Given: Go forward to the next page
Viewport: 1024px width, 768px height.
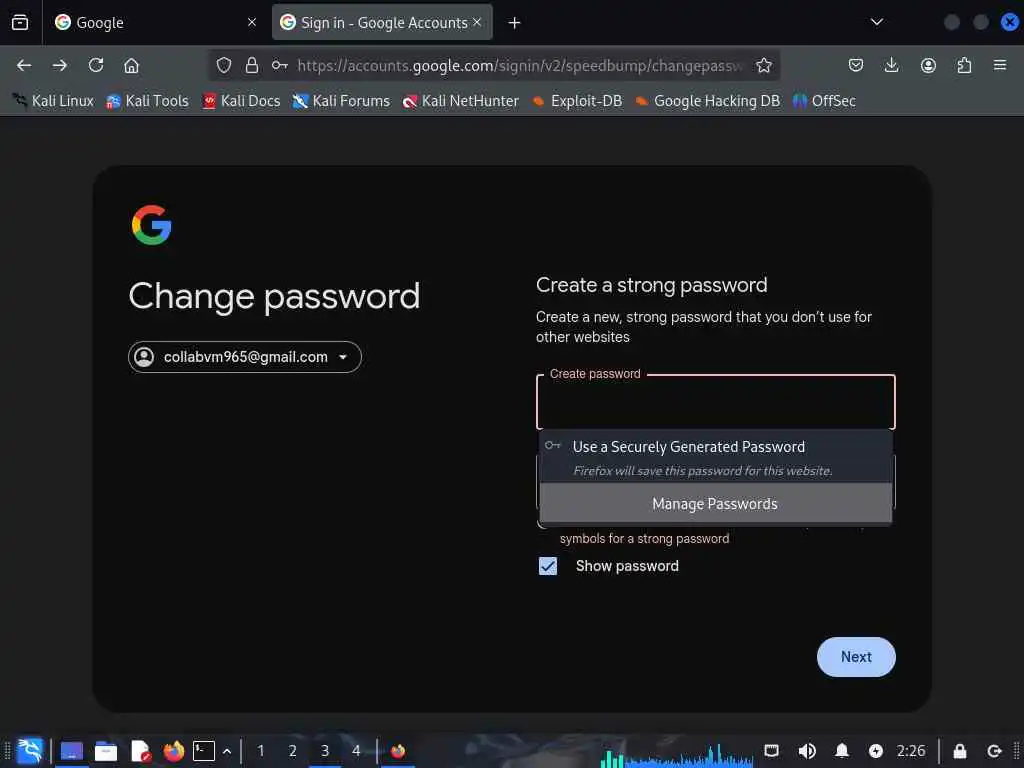Looking at the screenshot, I should tap(59, 65).
